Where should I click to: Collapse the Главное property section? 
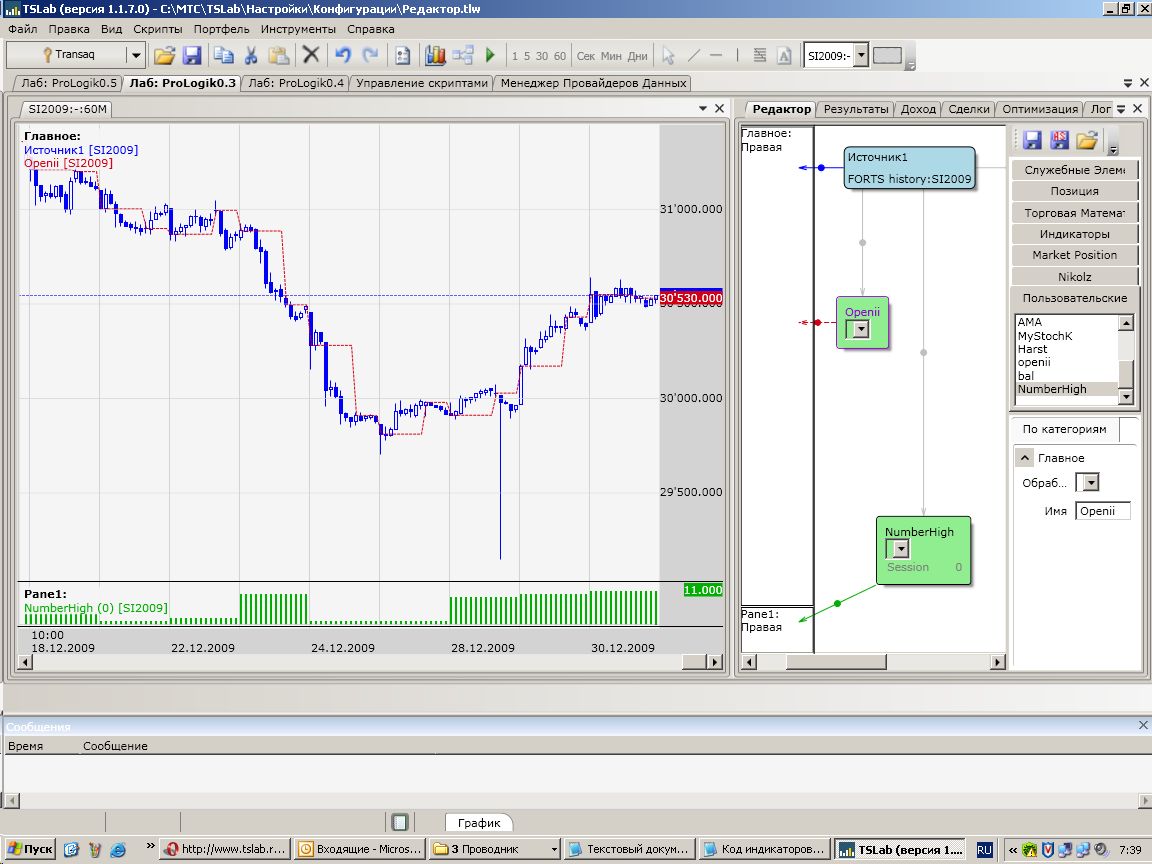pos(1024,458)
